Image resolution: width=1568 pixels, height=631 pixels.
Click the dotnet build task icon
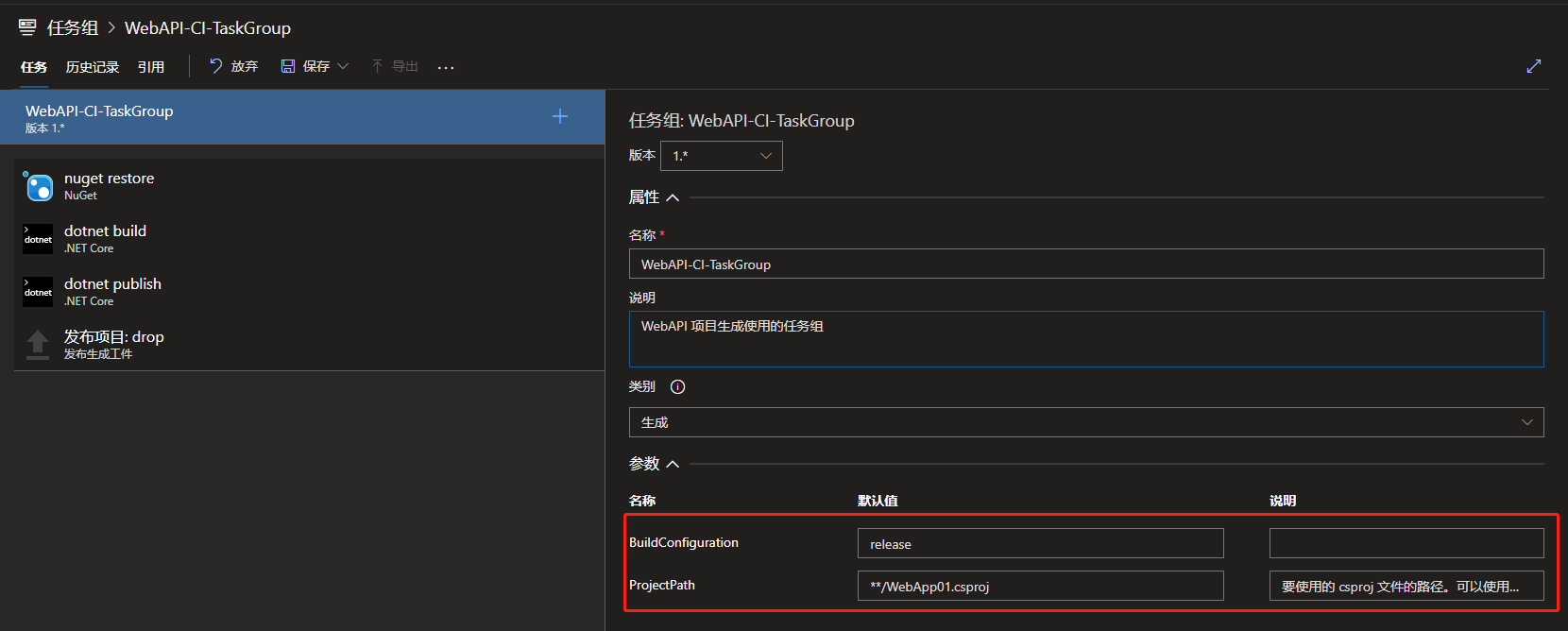point(39,239)
